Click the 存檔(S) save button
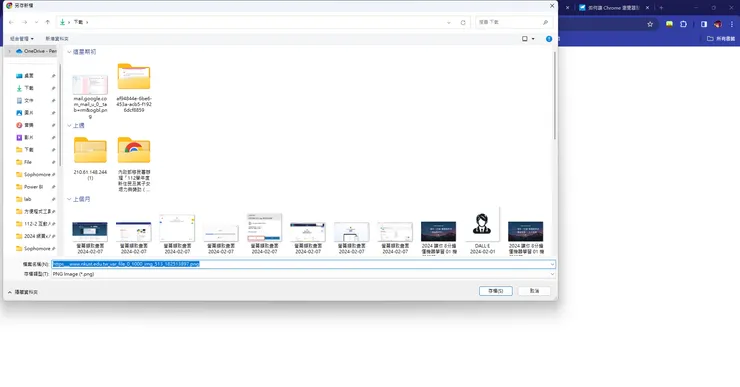 [496, 291]
